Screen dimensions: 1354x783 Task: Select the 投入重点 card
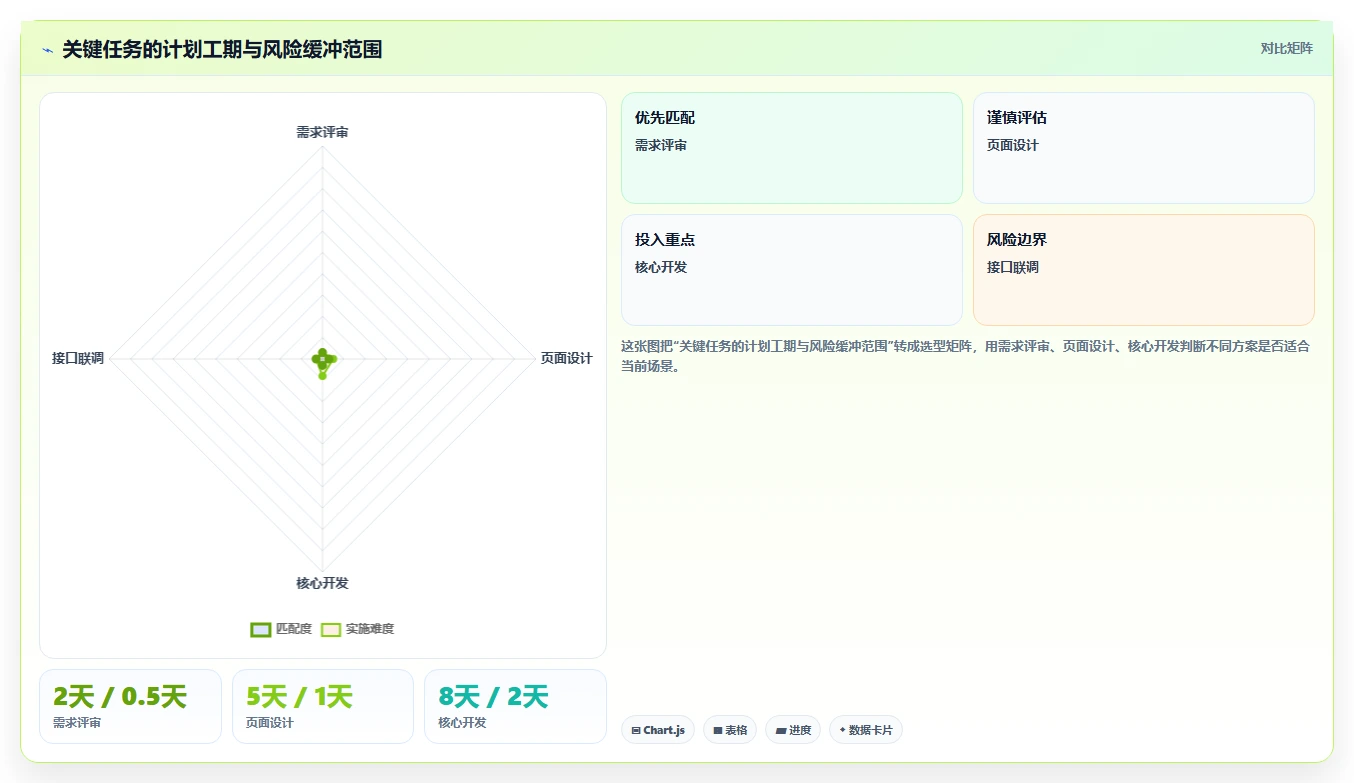(791, 270)
